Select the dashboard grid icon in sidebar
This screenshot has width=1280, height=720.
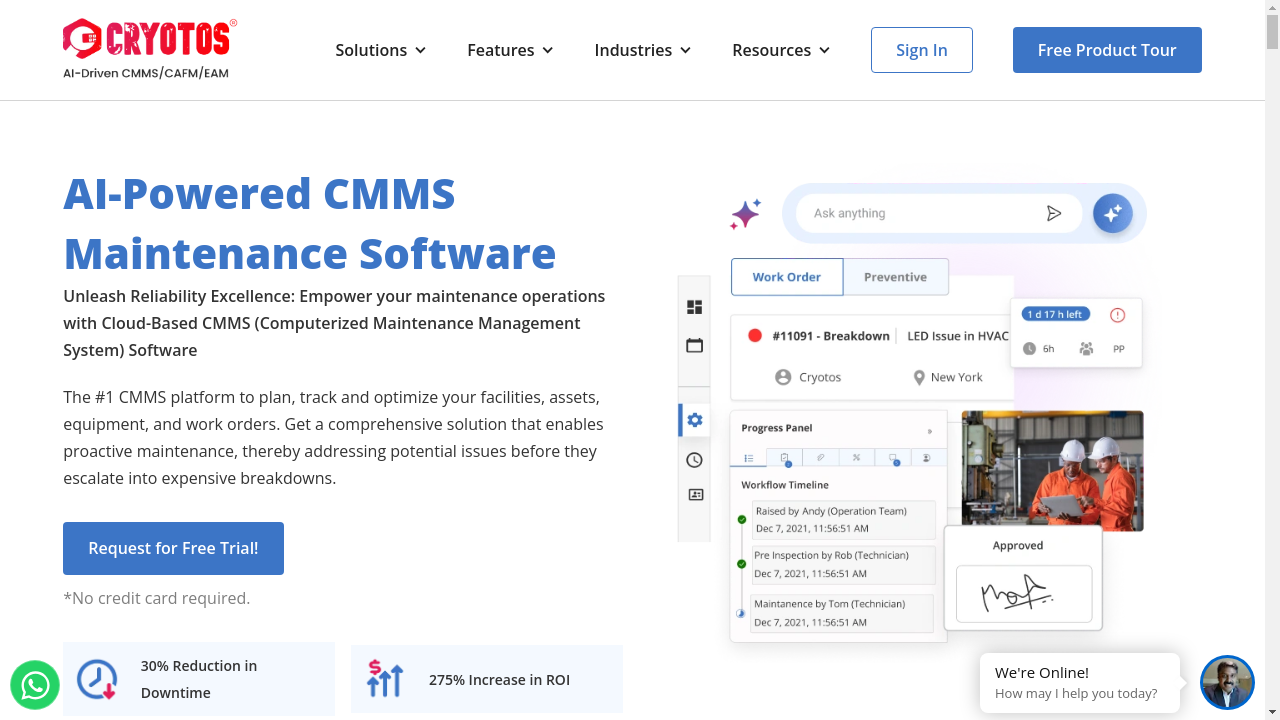click(694, 307)
